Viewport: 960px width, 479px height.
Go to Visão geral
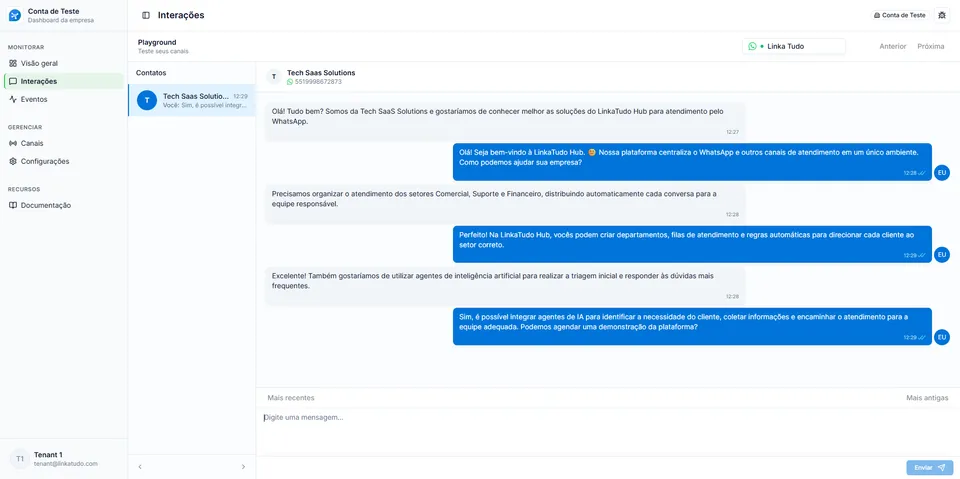click(64, 63)
